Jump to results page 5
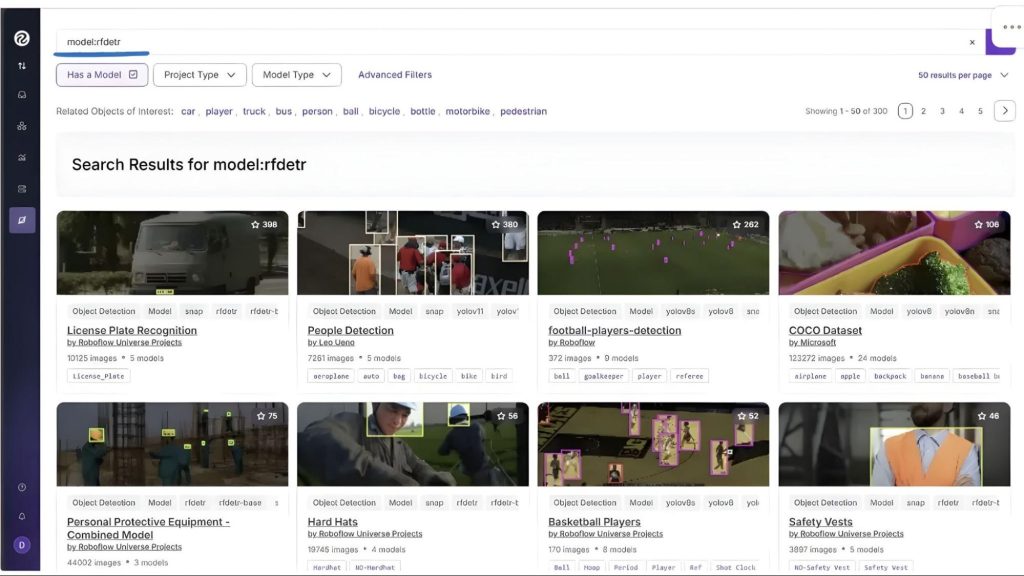 coord(980,111)
